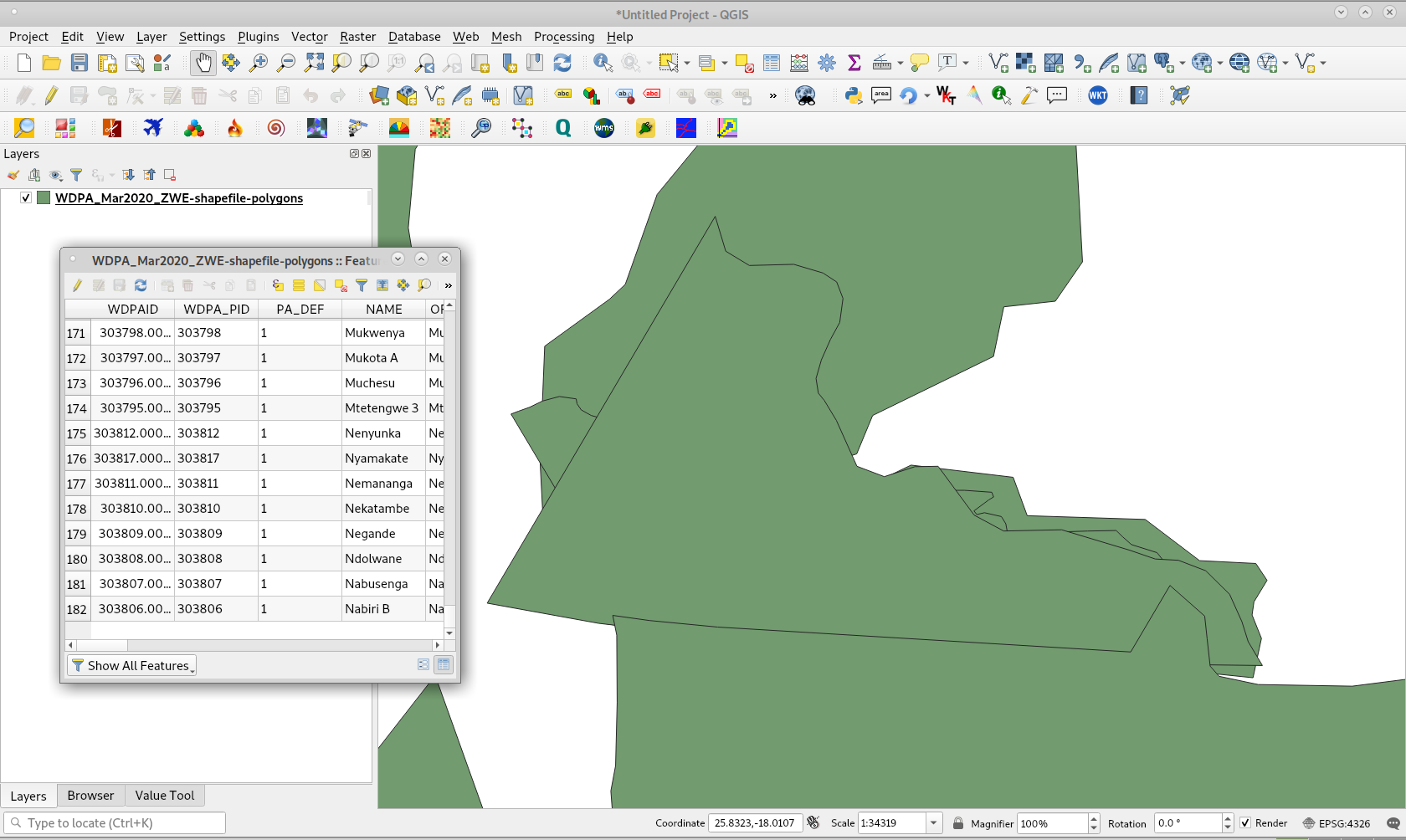Select the Identify Features tool
This screenshot has height=840, width=1406.
[603, 63]
